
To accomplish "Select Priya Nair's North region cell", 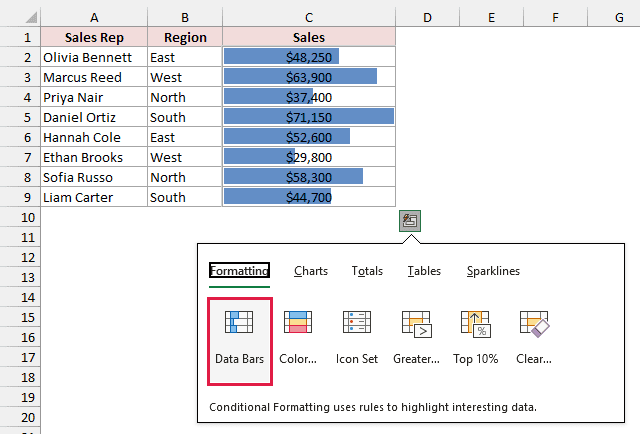I will (185, 97).
